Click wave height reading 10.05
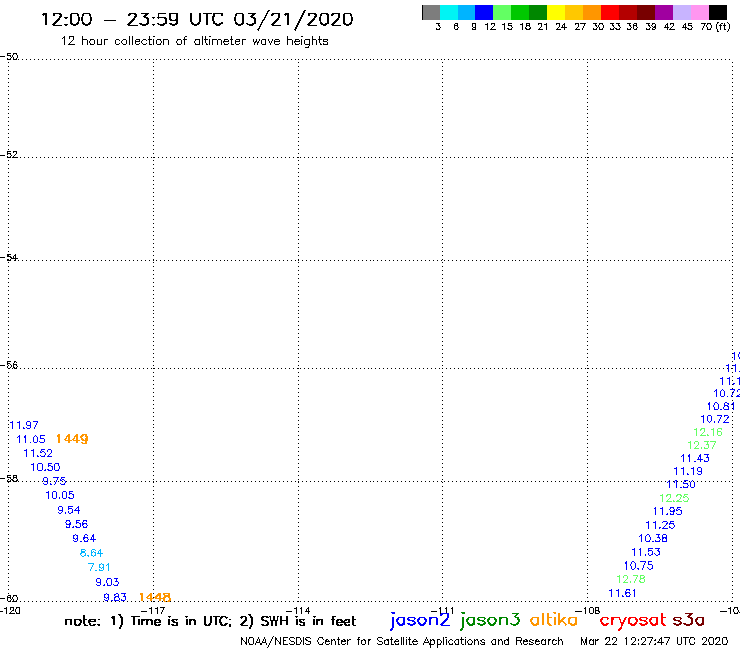The height and width of the screenshot is (650, 740). tap(59, 495)
